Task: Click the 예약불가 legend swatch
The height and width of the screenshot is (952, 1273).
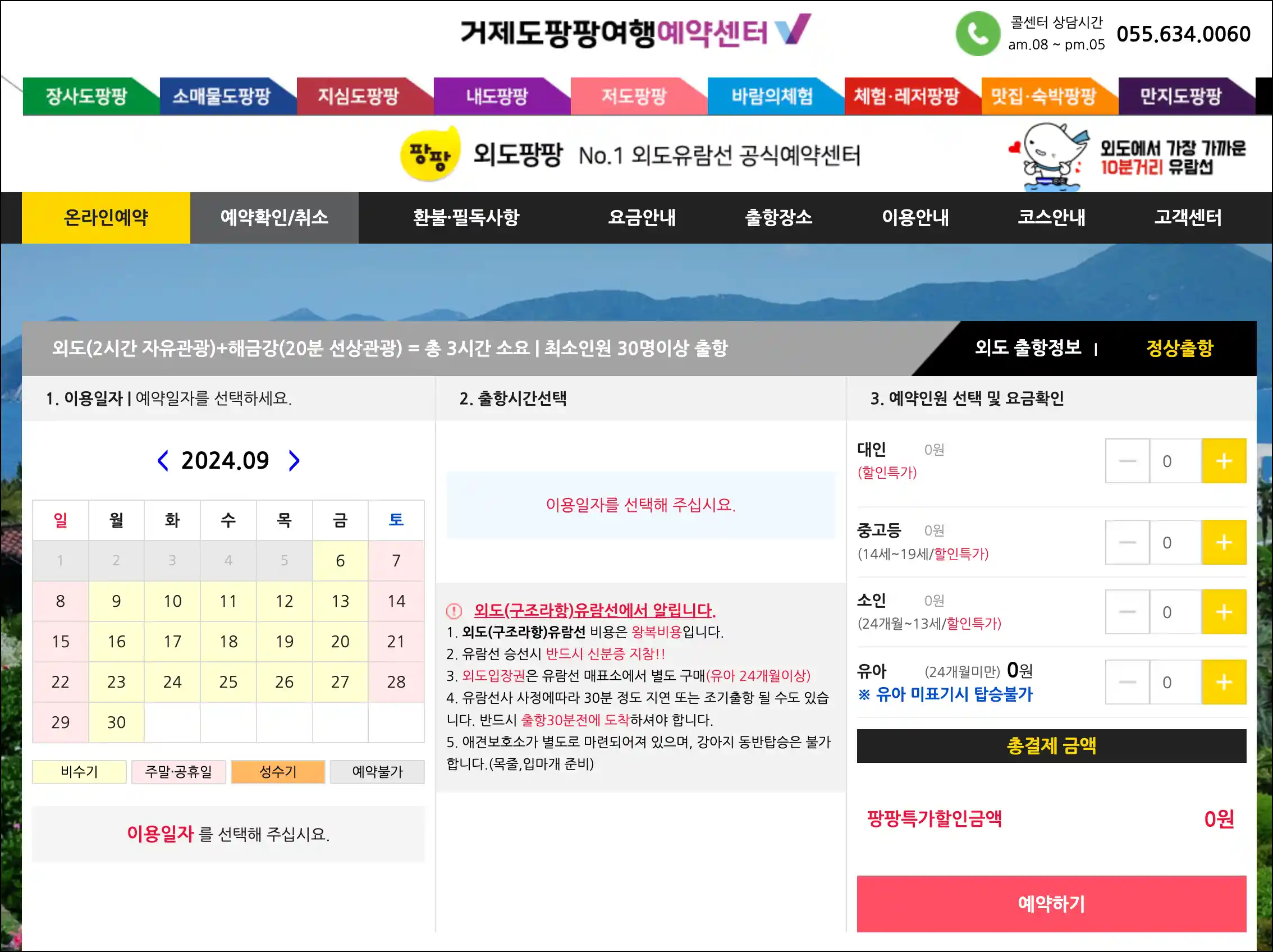Action: click(x=378, y=772)
